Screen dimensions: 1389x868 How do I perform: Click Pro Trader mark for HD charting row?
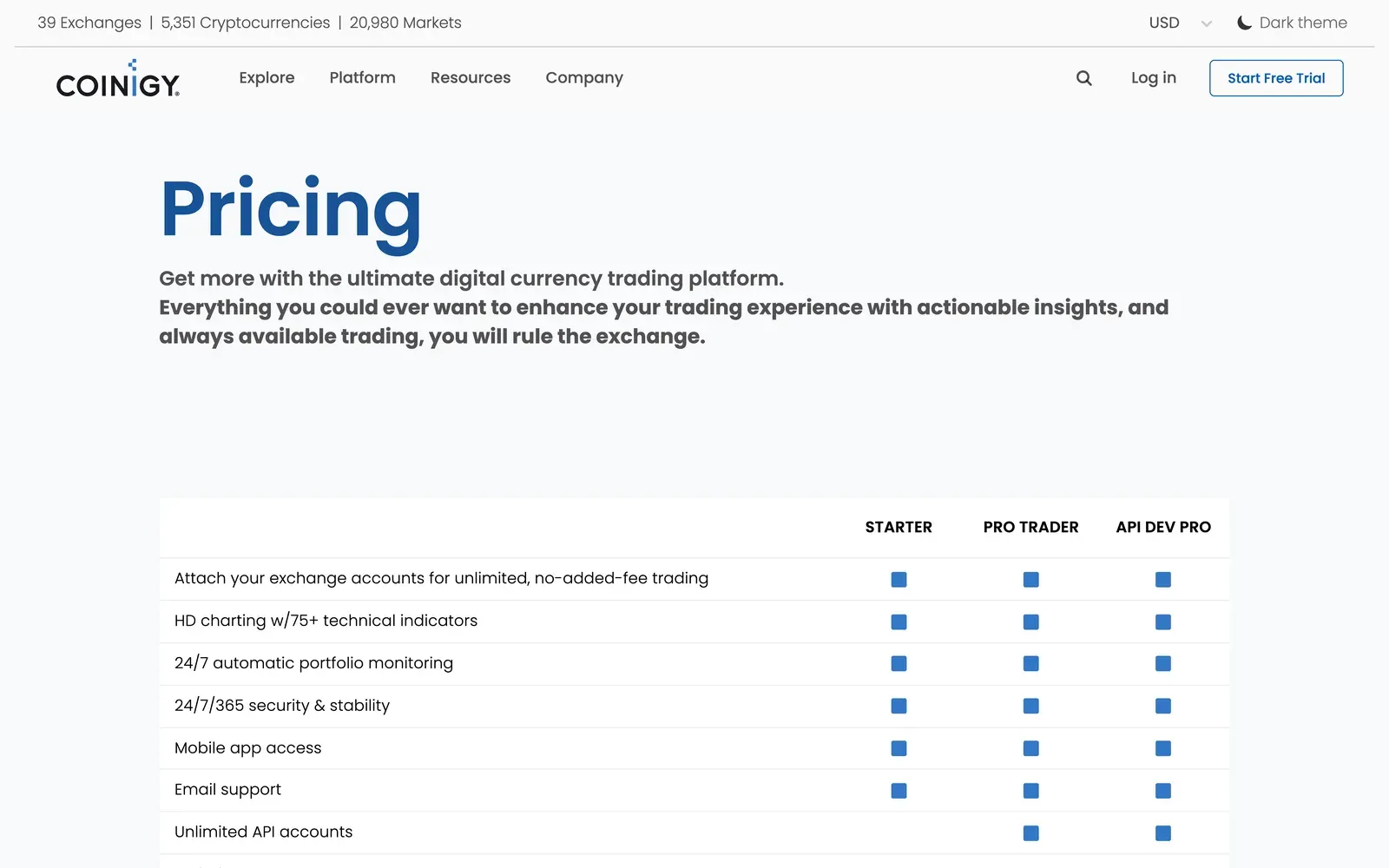1030,621
